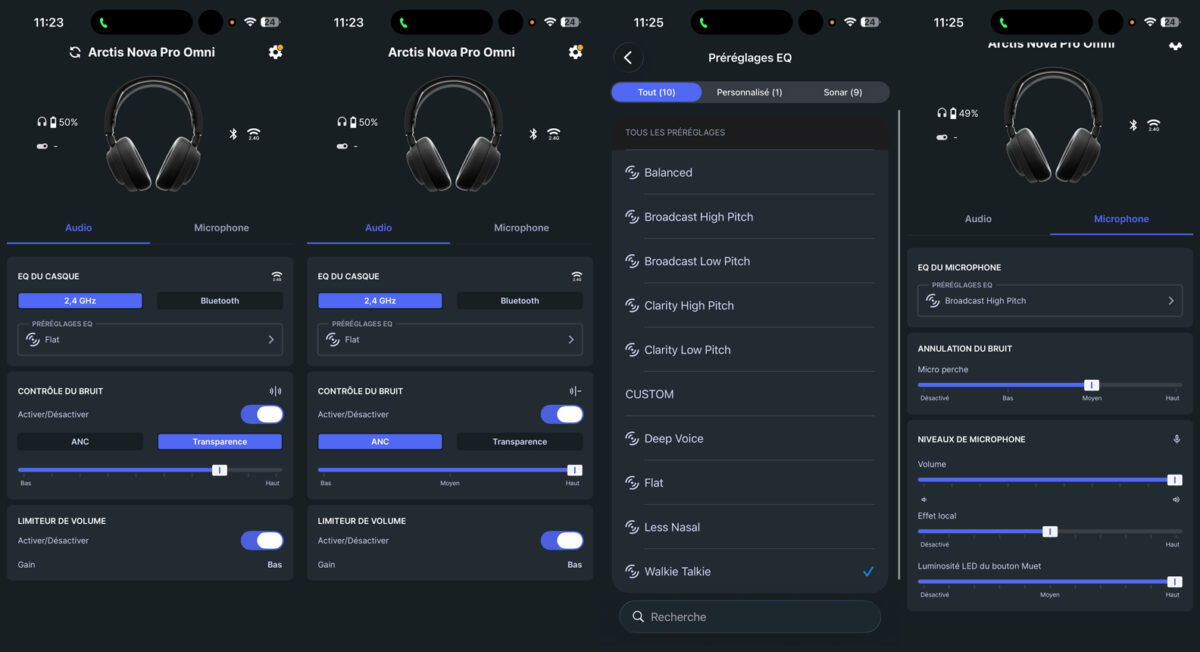Screen dimensions: 1200x652
Task: Disable volume limiter switch on ANC-active screen
Action: (x=562, y=540)
